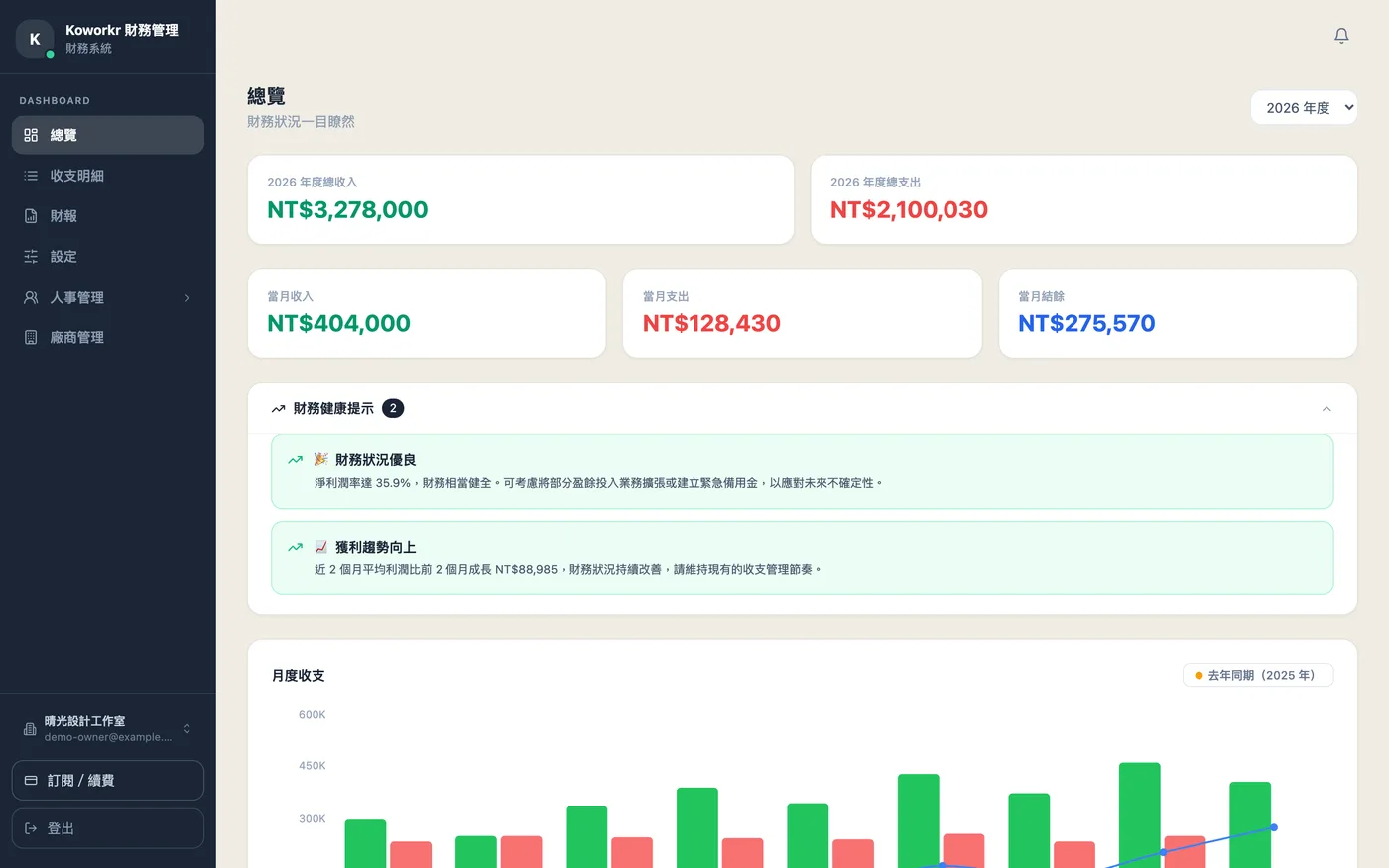The image size is (1389, 868).
Task: Click the 600K axis label on the chart
Action: (x=313, y=715)
